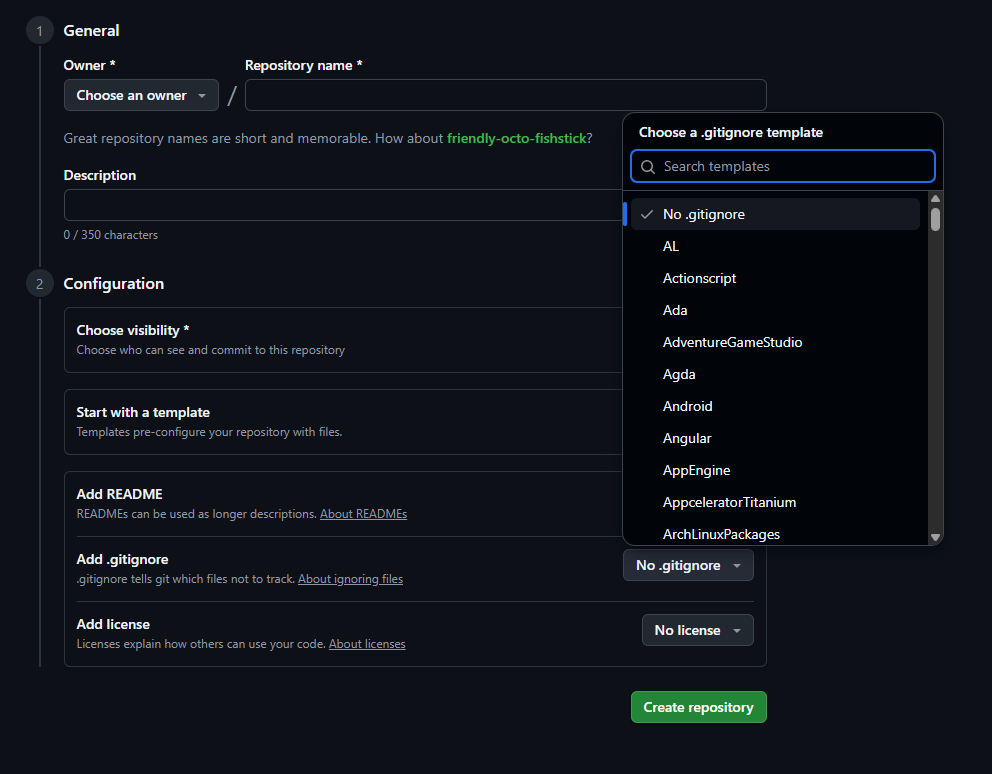Image resolution: width=992 pixels, height=774 pixels.
Task: Click the Add README label
Action: tap(120, 494)
